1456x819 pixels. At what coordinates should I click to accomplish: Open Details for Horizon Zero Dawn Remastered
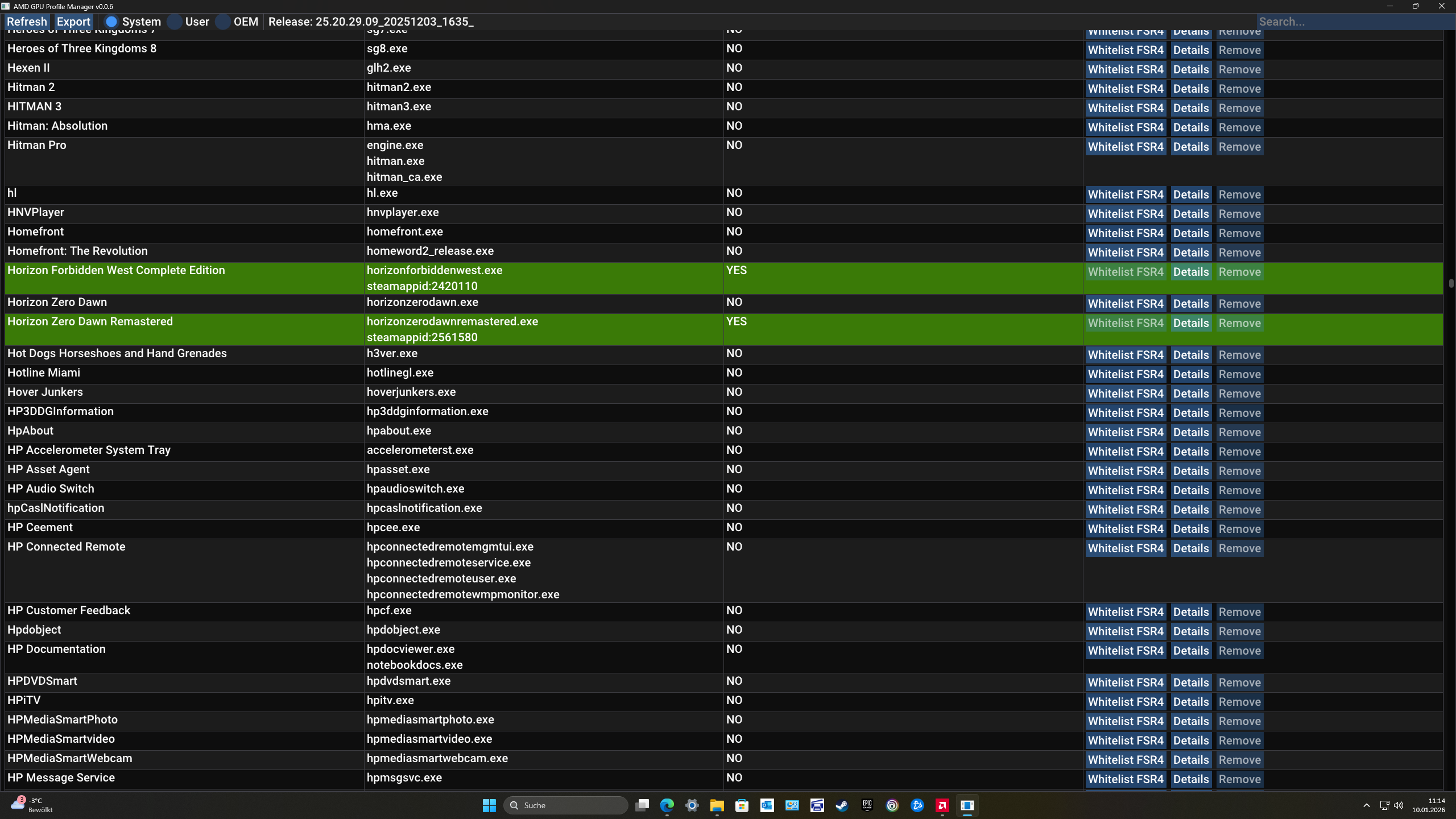coord(1191,323)
